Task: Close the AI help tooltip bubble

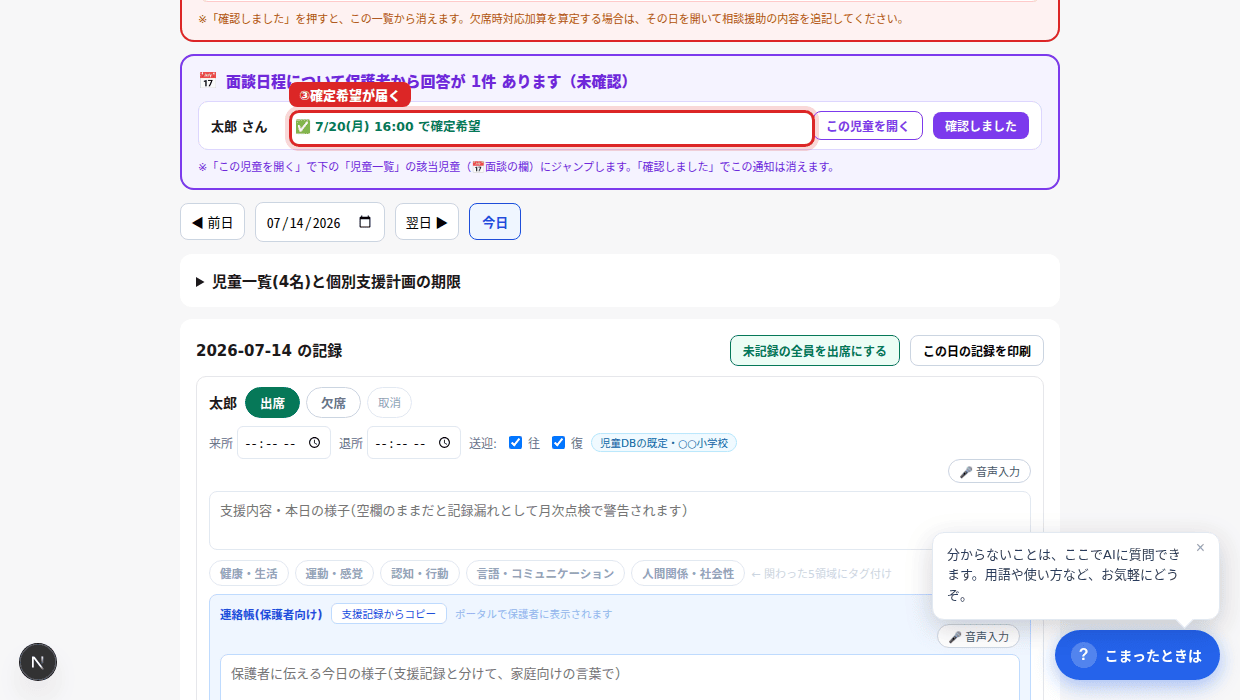Action: click(1200, 548)
